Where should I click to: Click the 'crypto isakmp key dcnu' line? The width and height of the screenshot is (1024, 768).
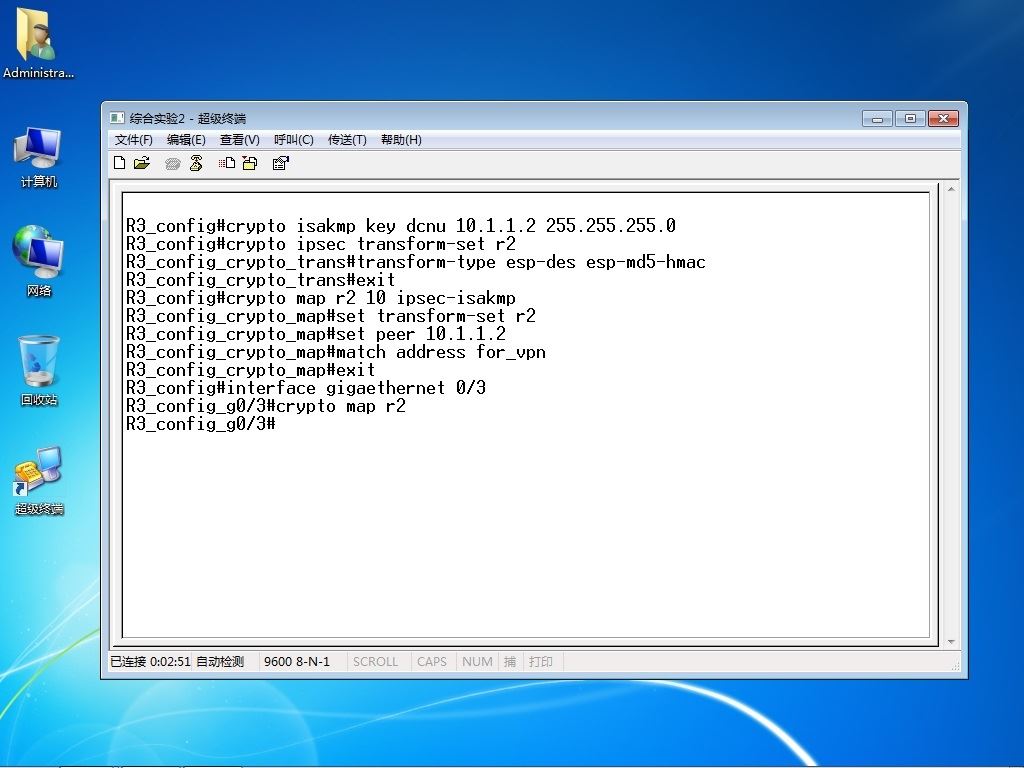[x=401, y=227]
